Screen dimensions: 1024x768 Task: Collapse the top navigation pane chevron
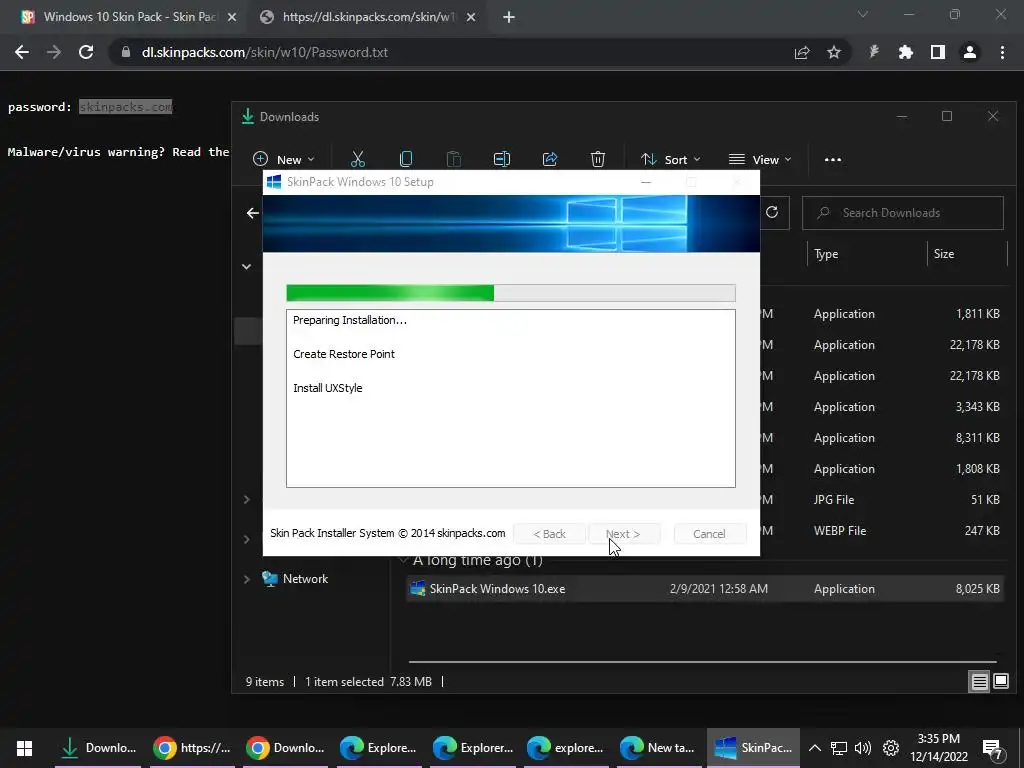(246, 266)
